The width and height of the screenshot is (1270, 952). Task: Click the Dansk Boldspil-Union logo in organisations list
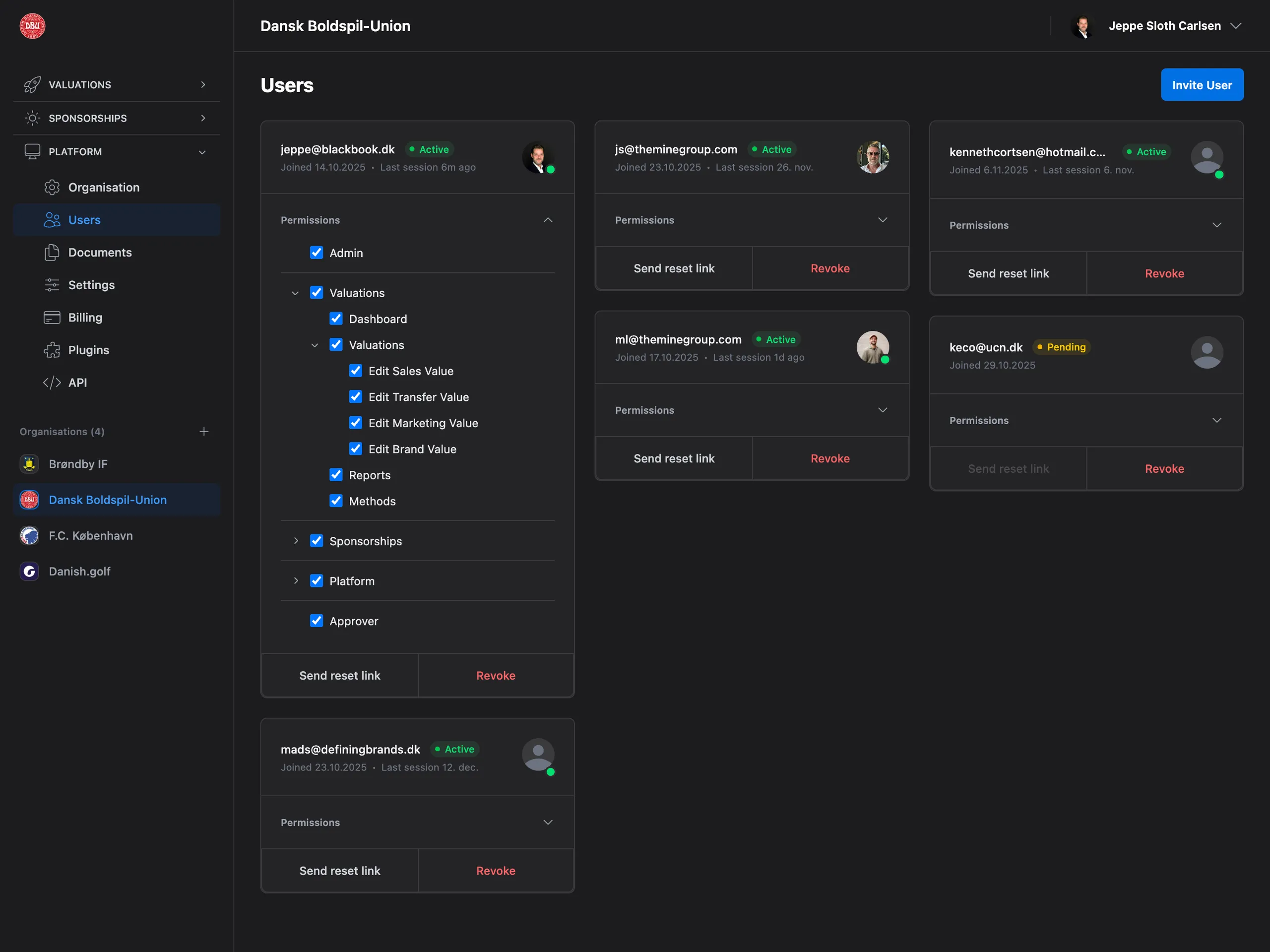(x=29, y=500)
